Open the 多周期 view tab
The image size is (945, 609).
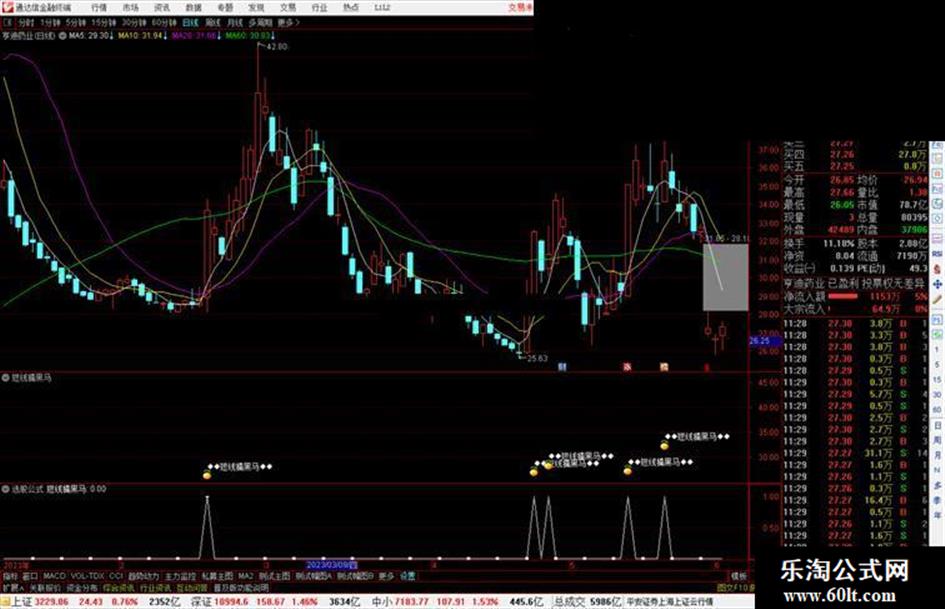click(x=260, y=22)
